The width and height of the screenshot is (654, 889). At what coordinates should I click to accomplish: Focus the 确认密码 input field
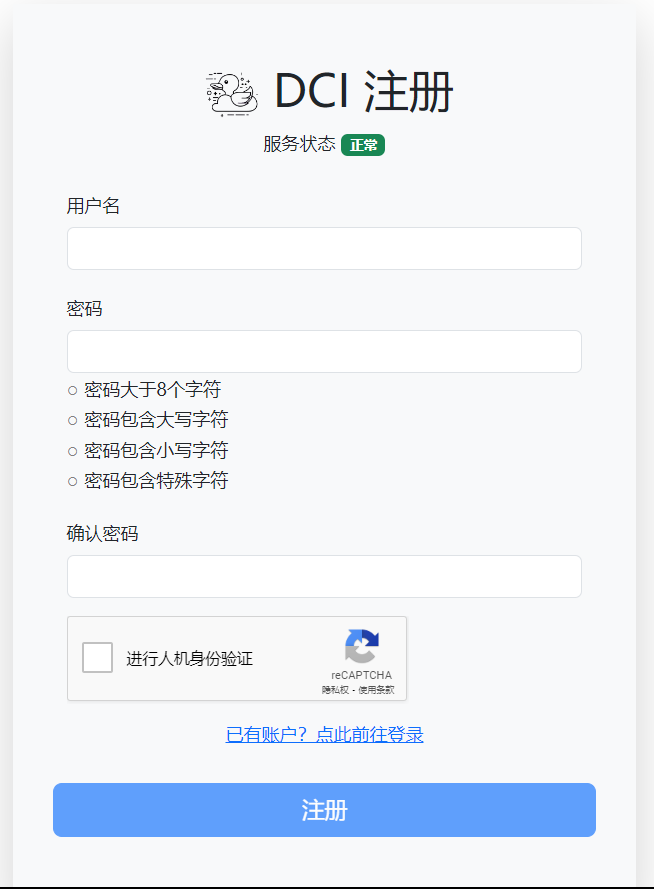324,576
